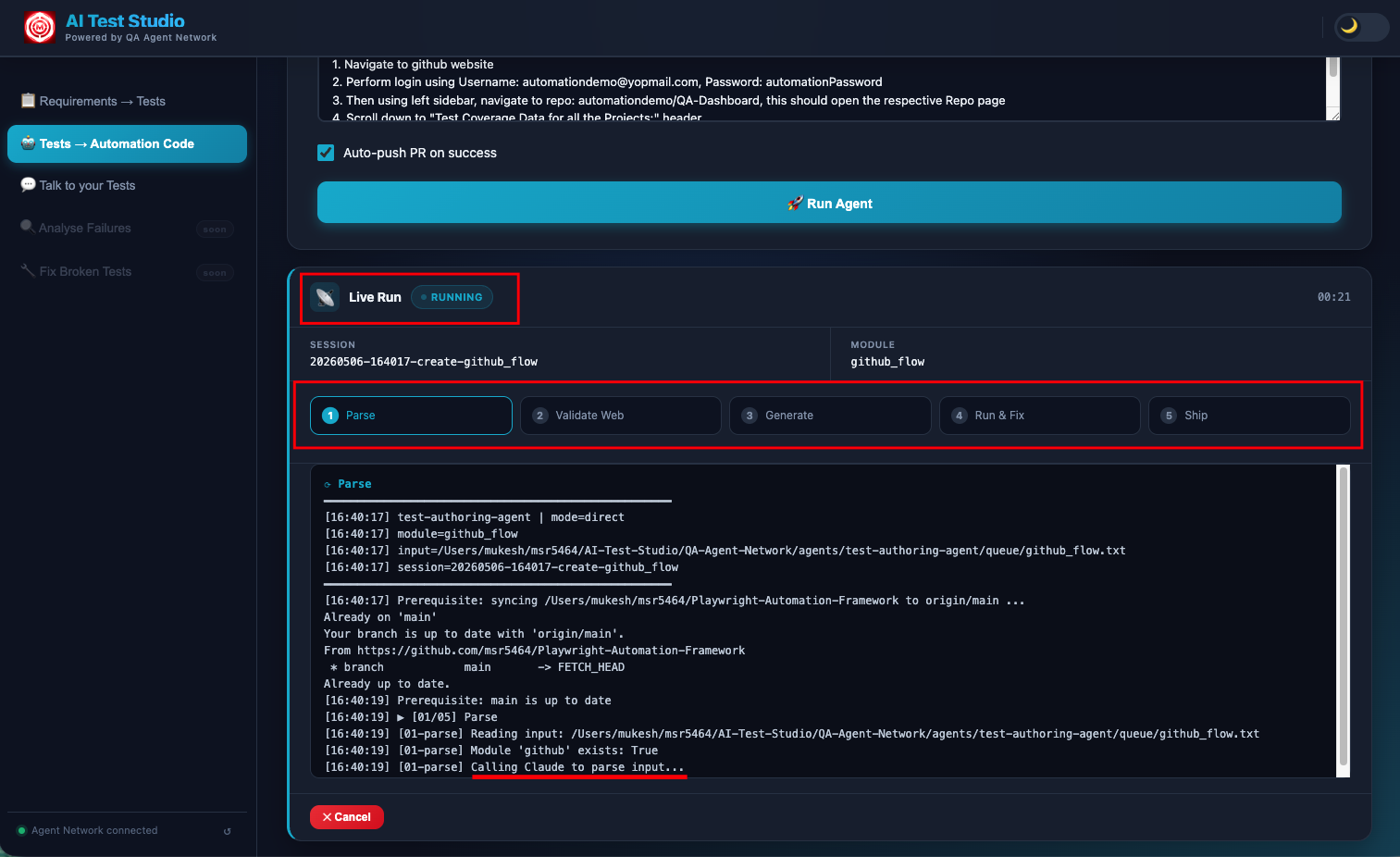The image size is (1400, 857).
Task: Click the step 3 number circle on Generate
Action: pyautogui.click(x=750, y=416)
